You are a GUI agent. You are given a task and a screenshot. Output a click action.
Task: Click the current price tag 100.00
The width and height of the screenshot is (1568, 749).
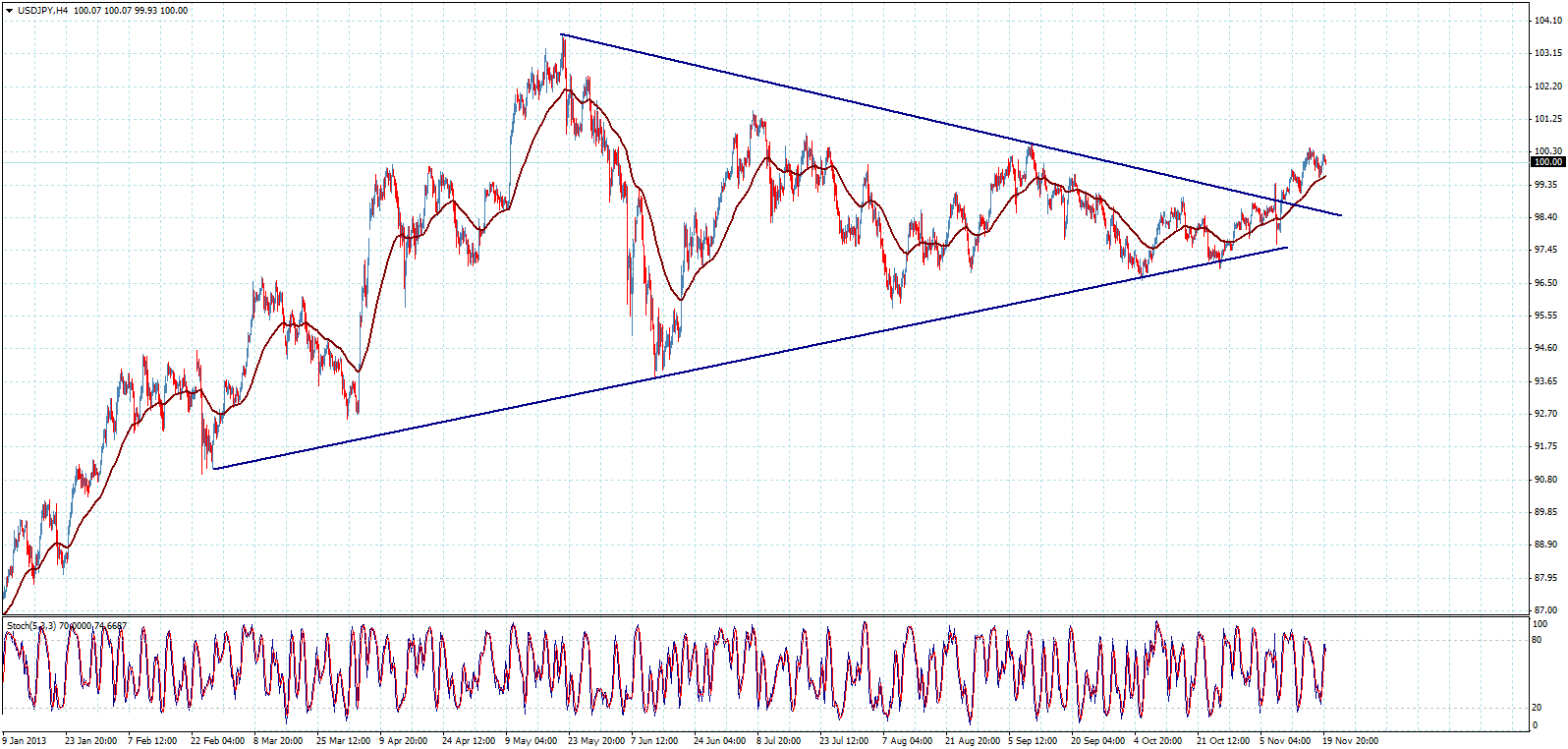1547,161
